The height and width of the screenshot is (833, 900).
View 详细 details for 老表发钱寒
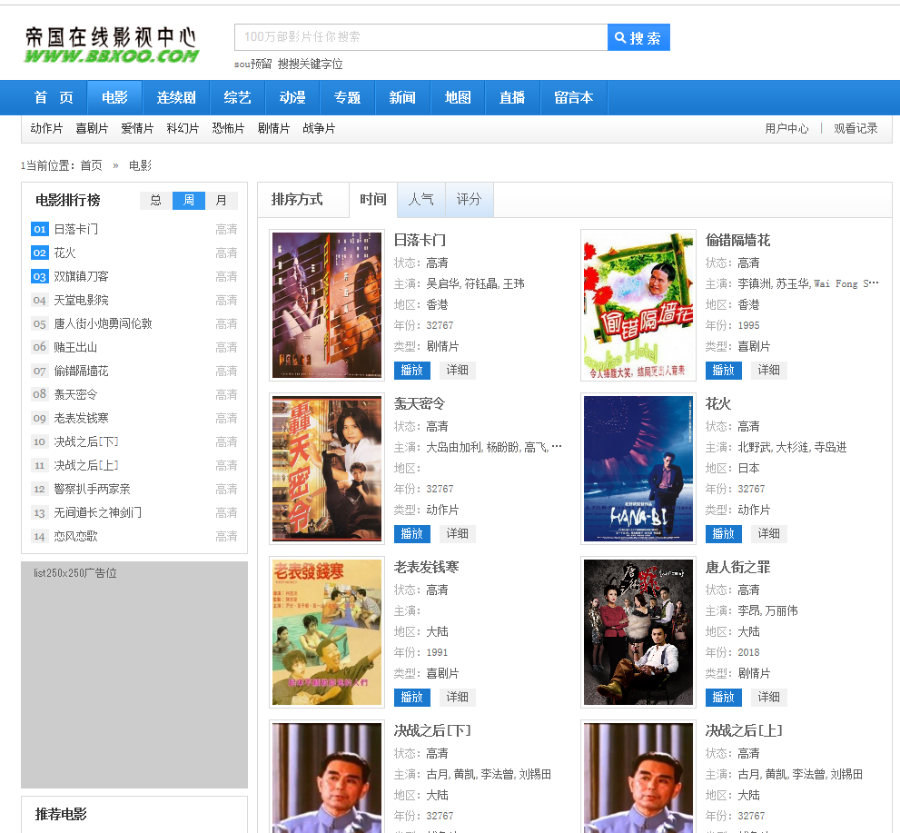[x=457, y=698]
